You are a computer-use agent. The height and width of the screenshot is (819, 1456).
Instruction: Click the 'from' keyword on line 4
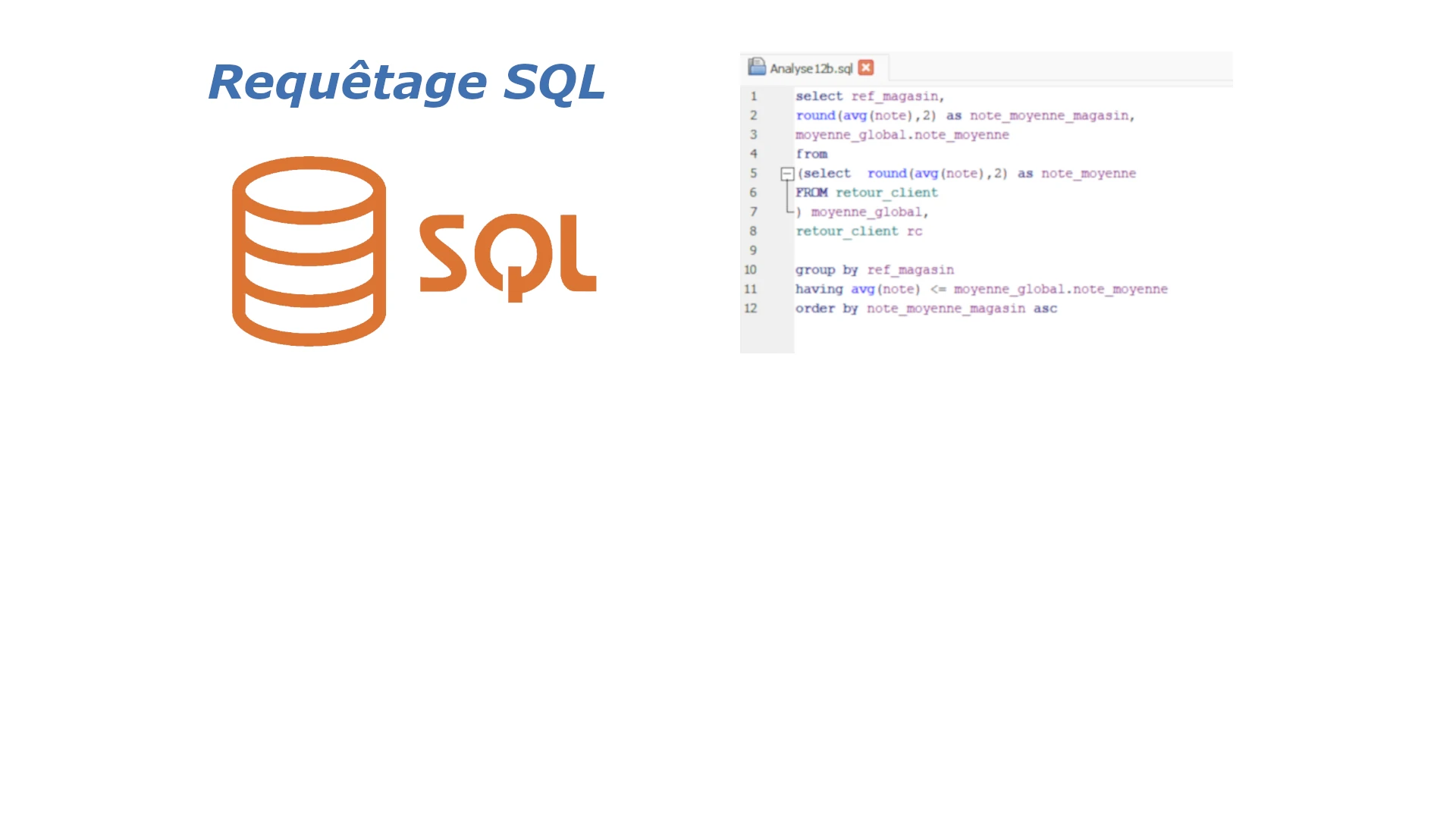click(x=811, y=154)
